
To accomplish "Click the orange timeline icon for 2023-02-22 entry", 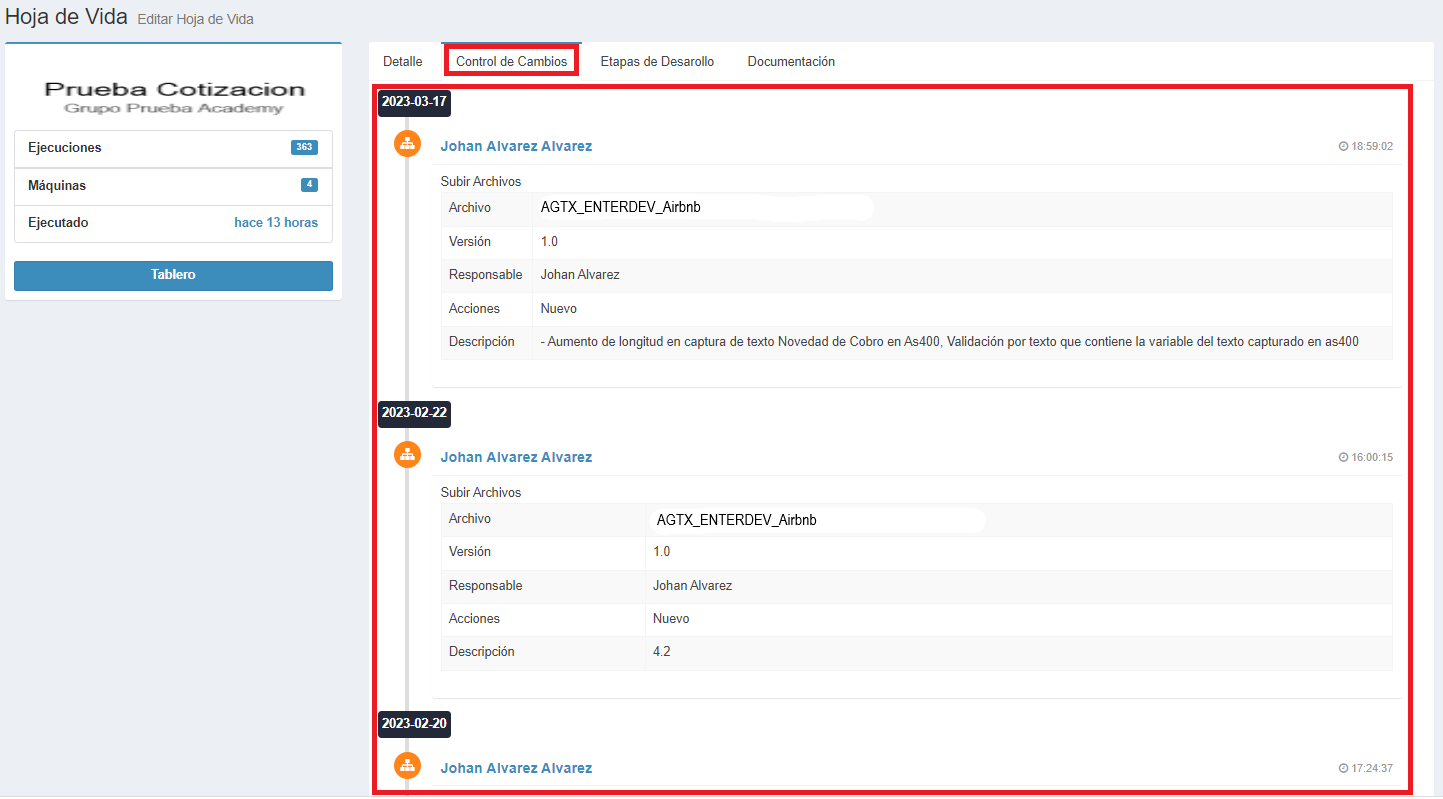I will point(407,455).
